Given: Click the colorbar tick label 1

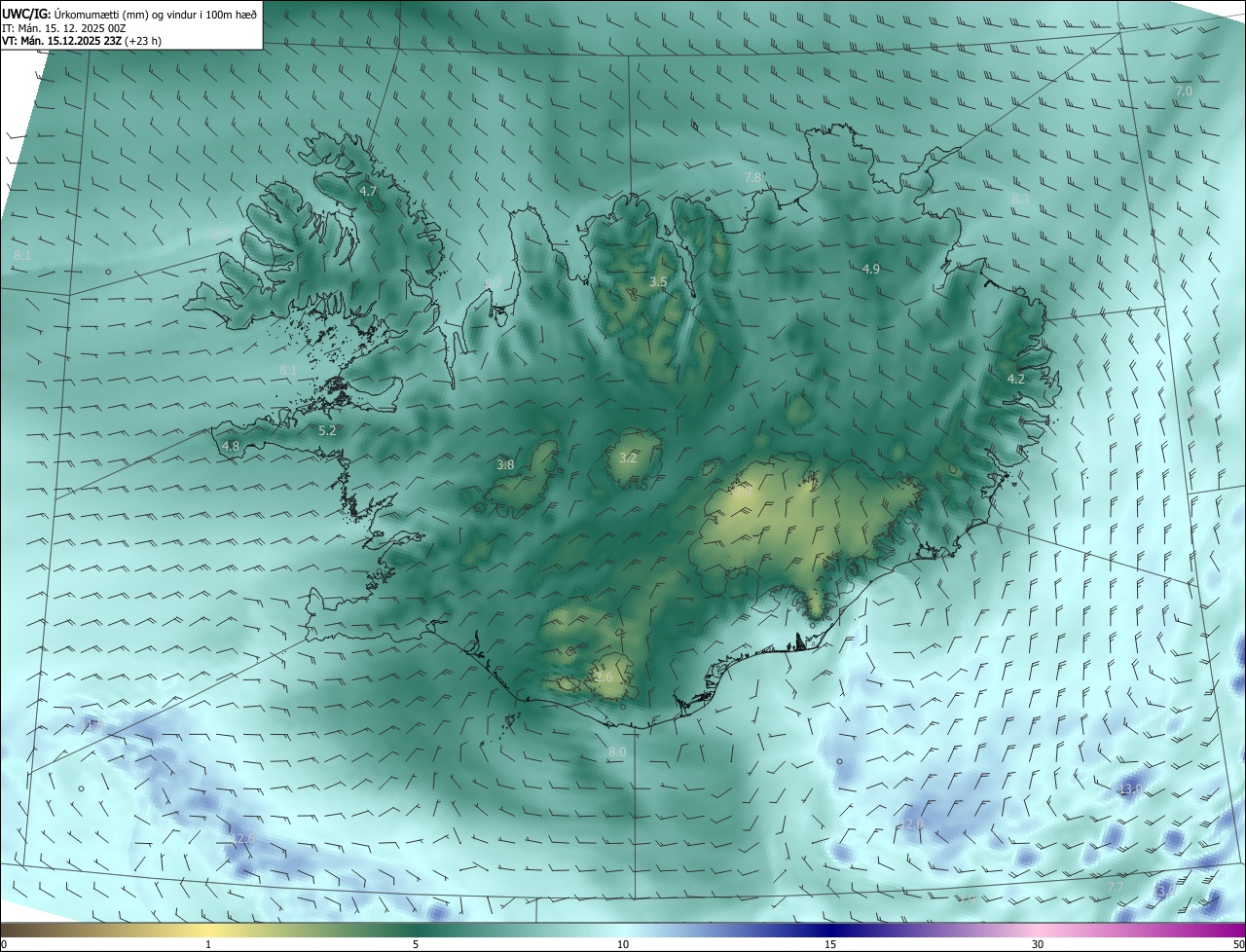Looking at the screenshot, I should coord(208,944).
